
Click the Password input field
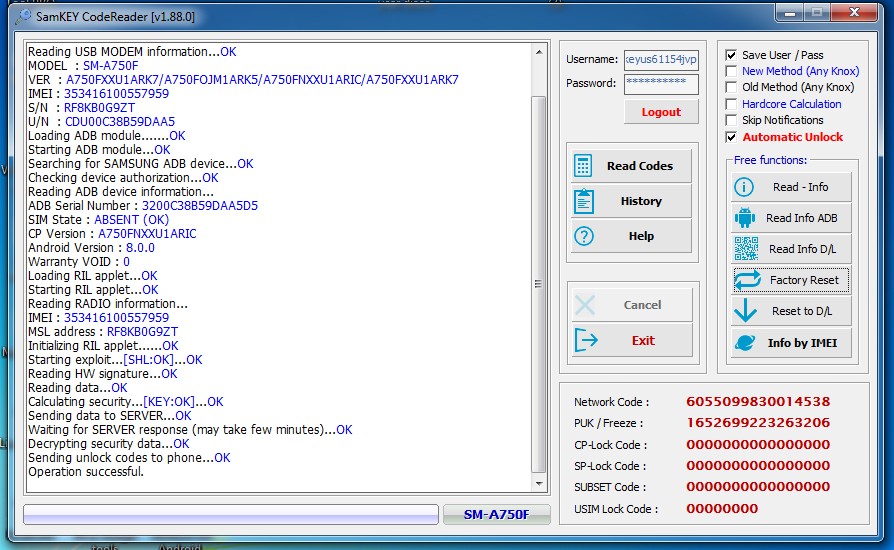(661, 84)
